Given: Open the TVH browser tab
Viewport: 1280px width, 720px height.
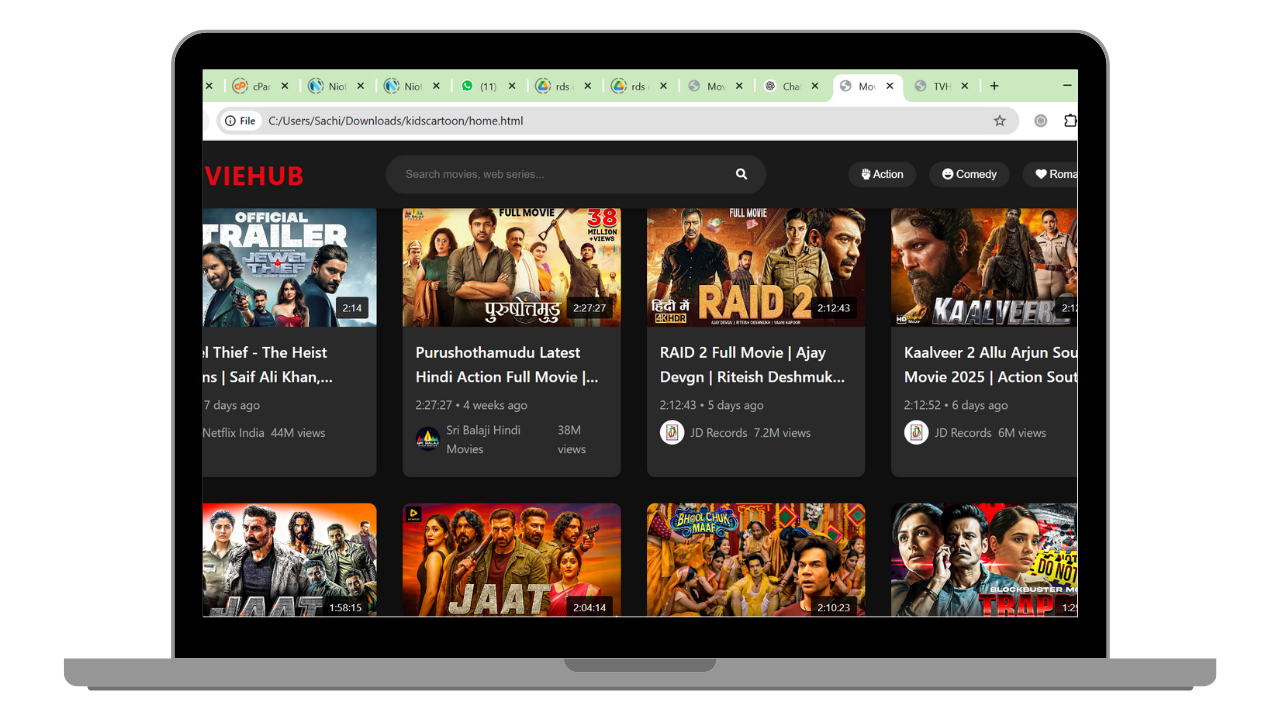Looking at the screenshot, I should (934, 87).
